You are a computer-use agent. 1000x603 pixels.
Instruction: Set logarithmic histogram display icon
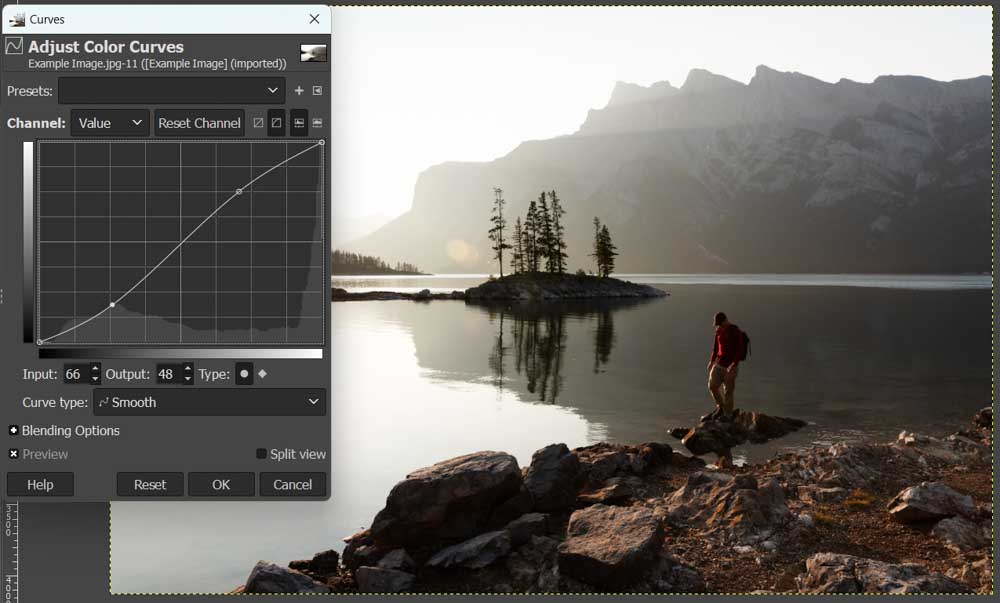pyautogui.click(x=317, y=123)
